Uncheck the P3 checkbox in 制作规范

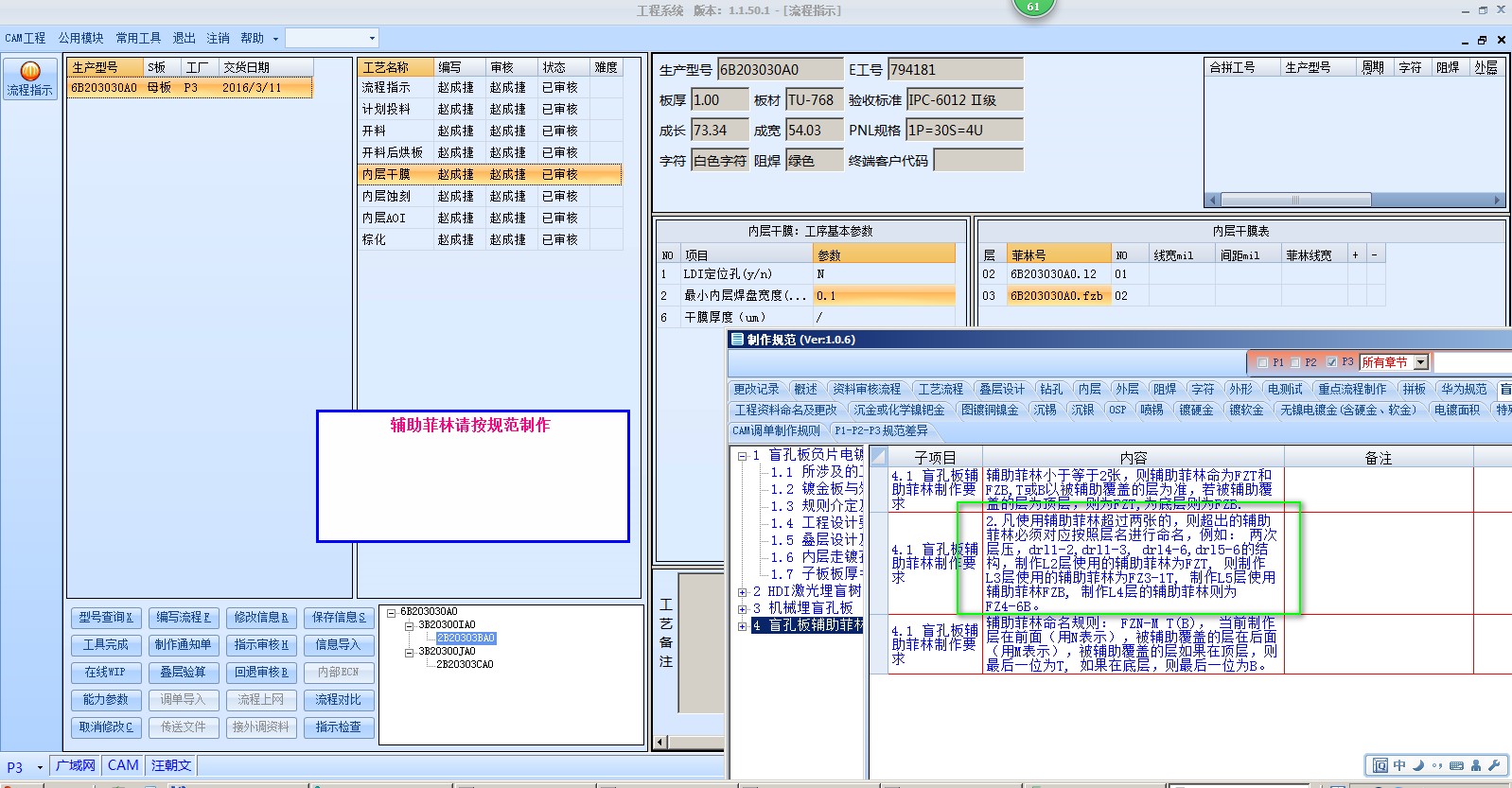point(1331,362)
